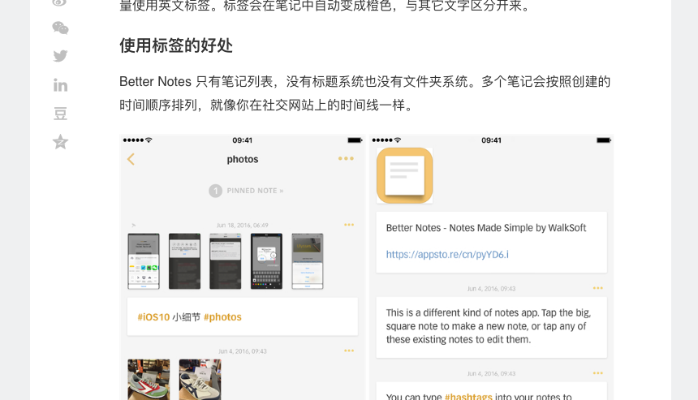This screenshot has height=400, width=698.
Task: Click 'This is a different kind' note text
Action: tap(488, 326)
